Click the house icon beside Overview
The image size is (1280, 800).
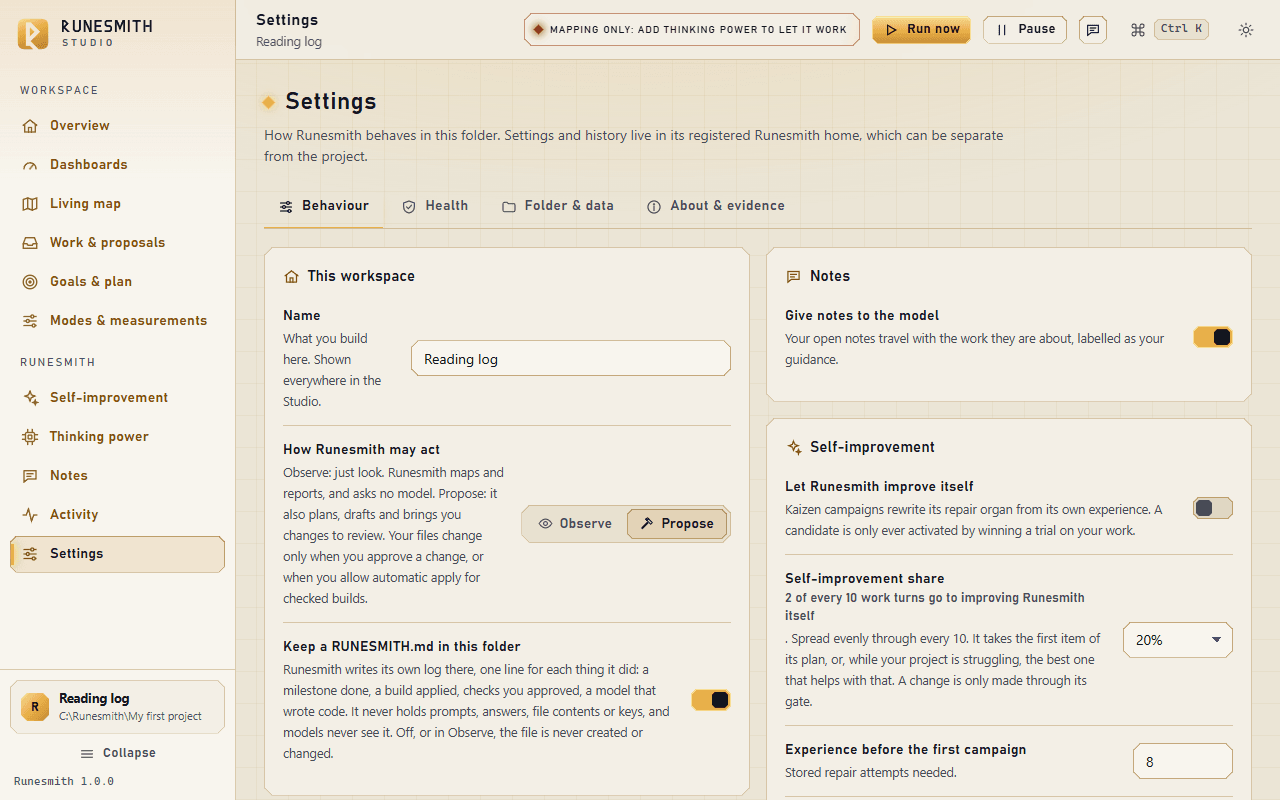(x=30, y=126)
